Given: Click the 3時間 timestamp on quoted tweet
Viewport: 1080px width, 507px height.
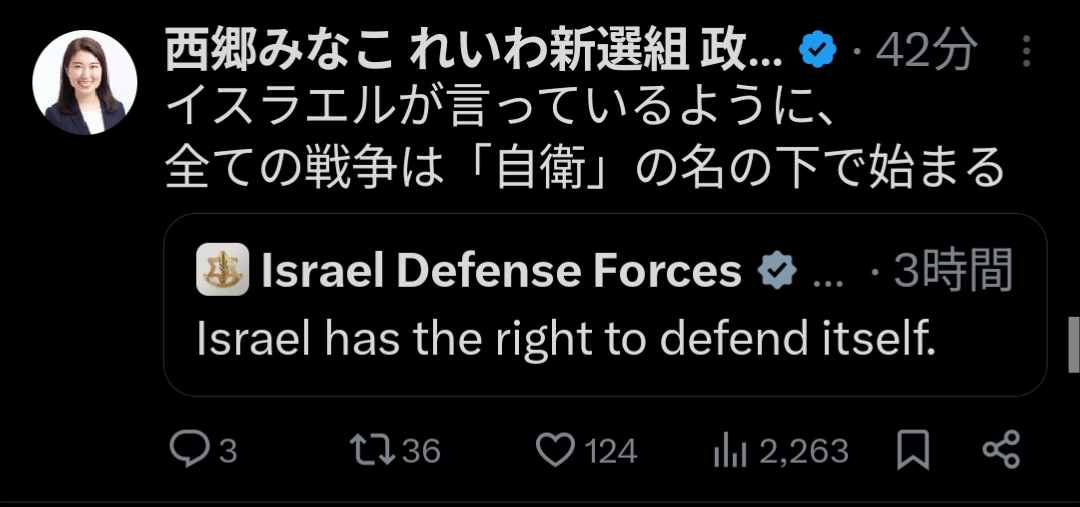Looking at the screenshot, I should 953,271.
